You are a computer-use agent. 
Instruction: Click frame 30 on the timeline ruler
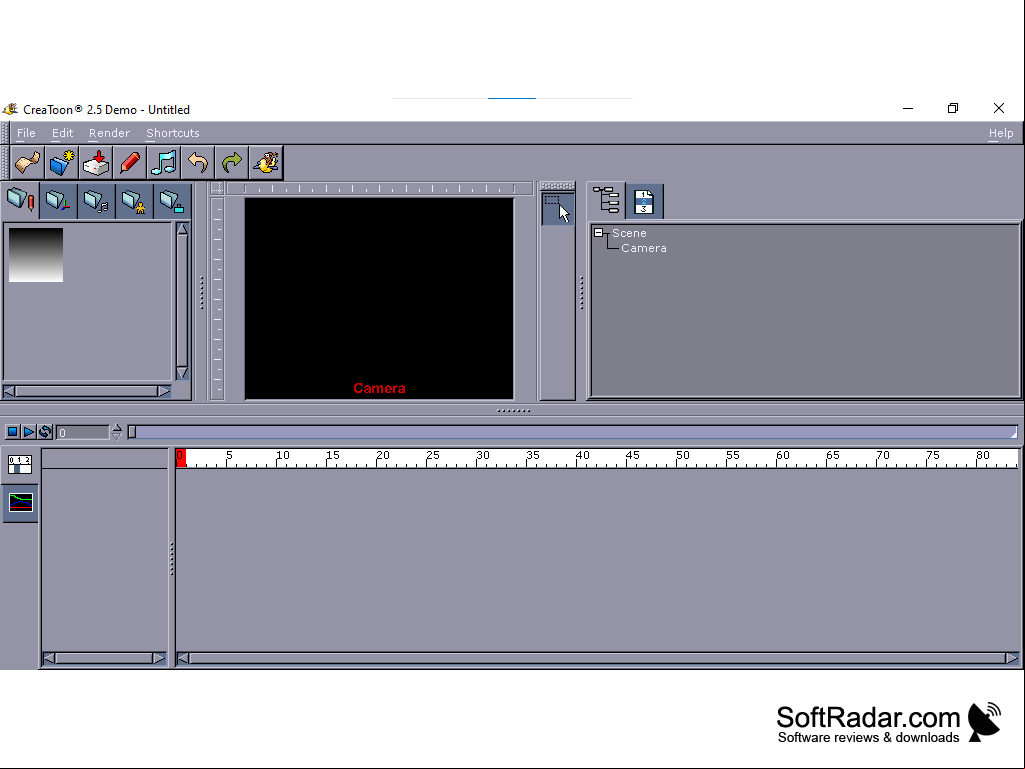(482, 458)
